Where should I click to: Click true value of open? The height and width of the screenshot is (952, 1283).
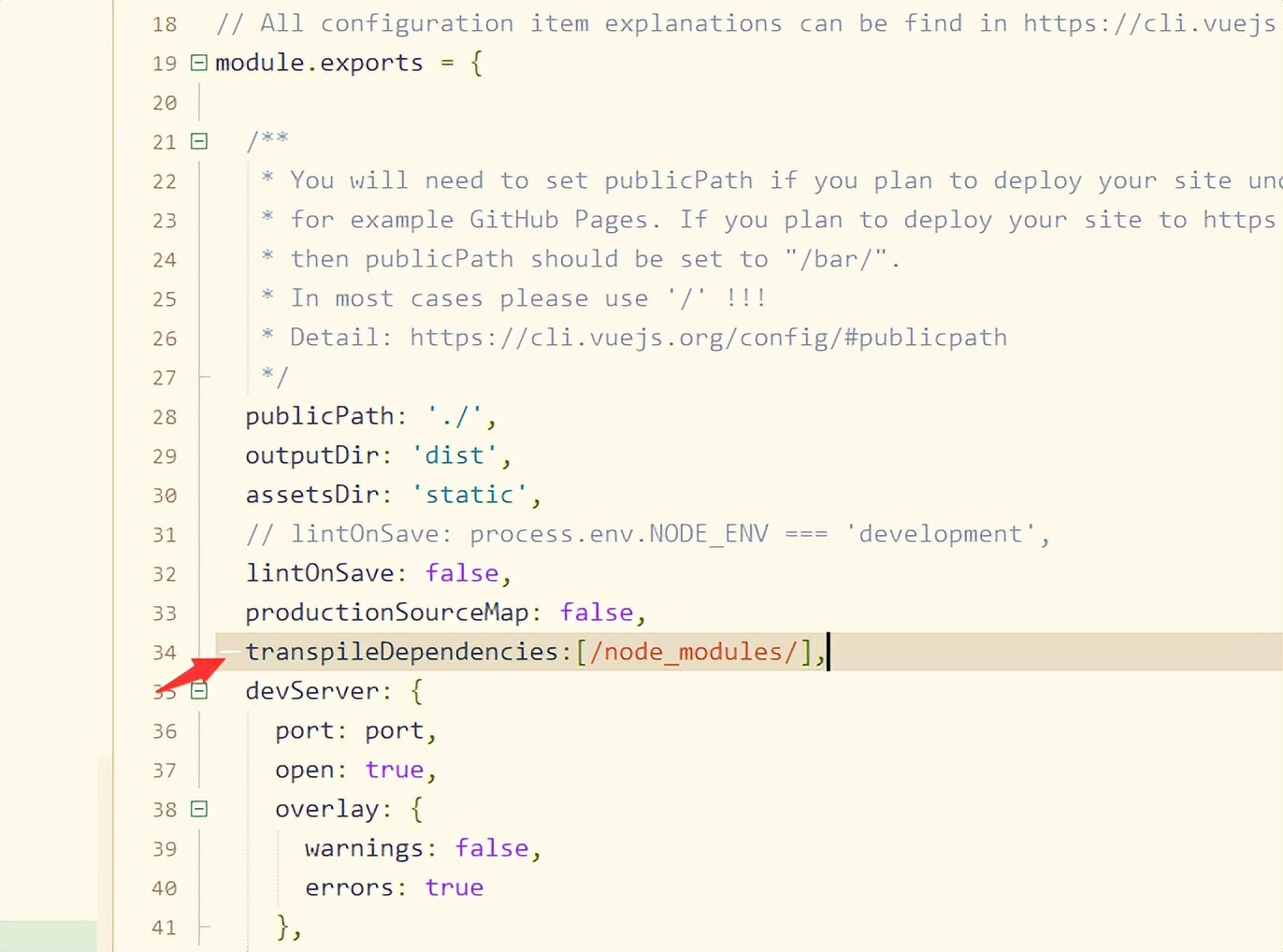pyautogui.click(x=395, y=770)
